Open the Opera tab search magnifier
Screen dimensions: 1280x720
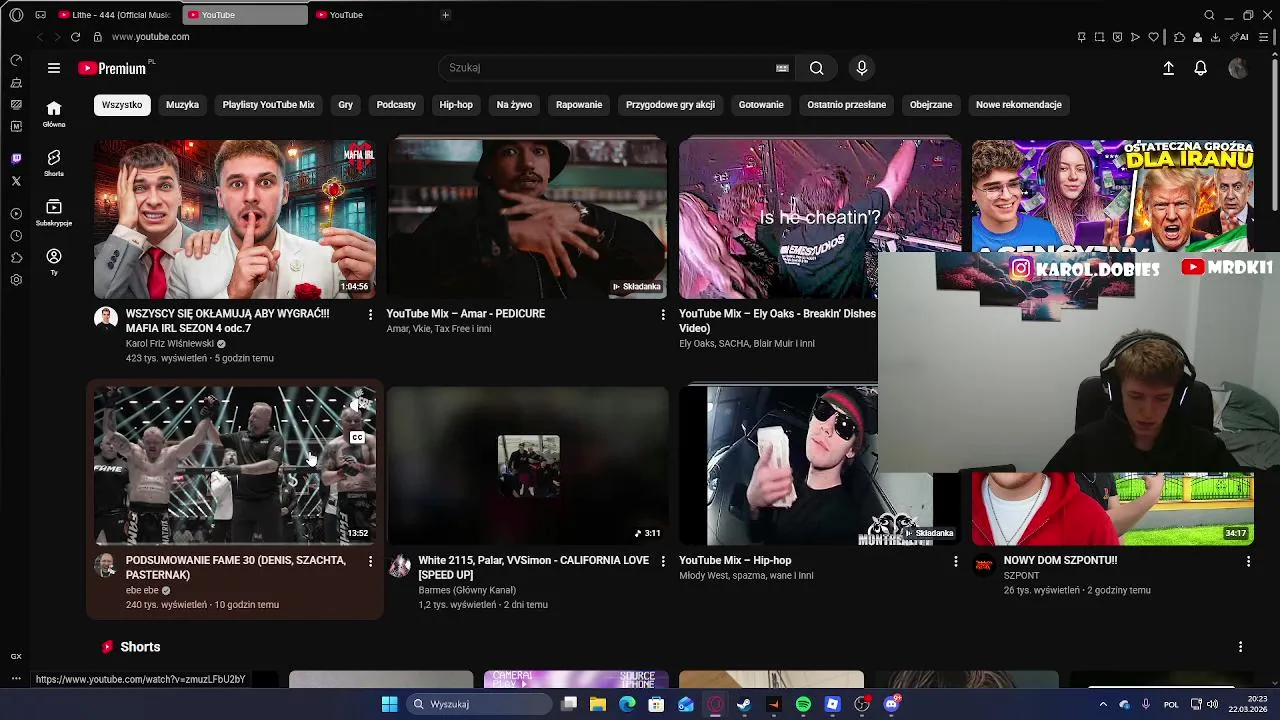pos(1209,15)
